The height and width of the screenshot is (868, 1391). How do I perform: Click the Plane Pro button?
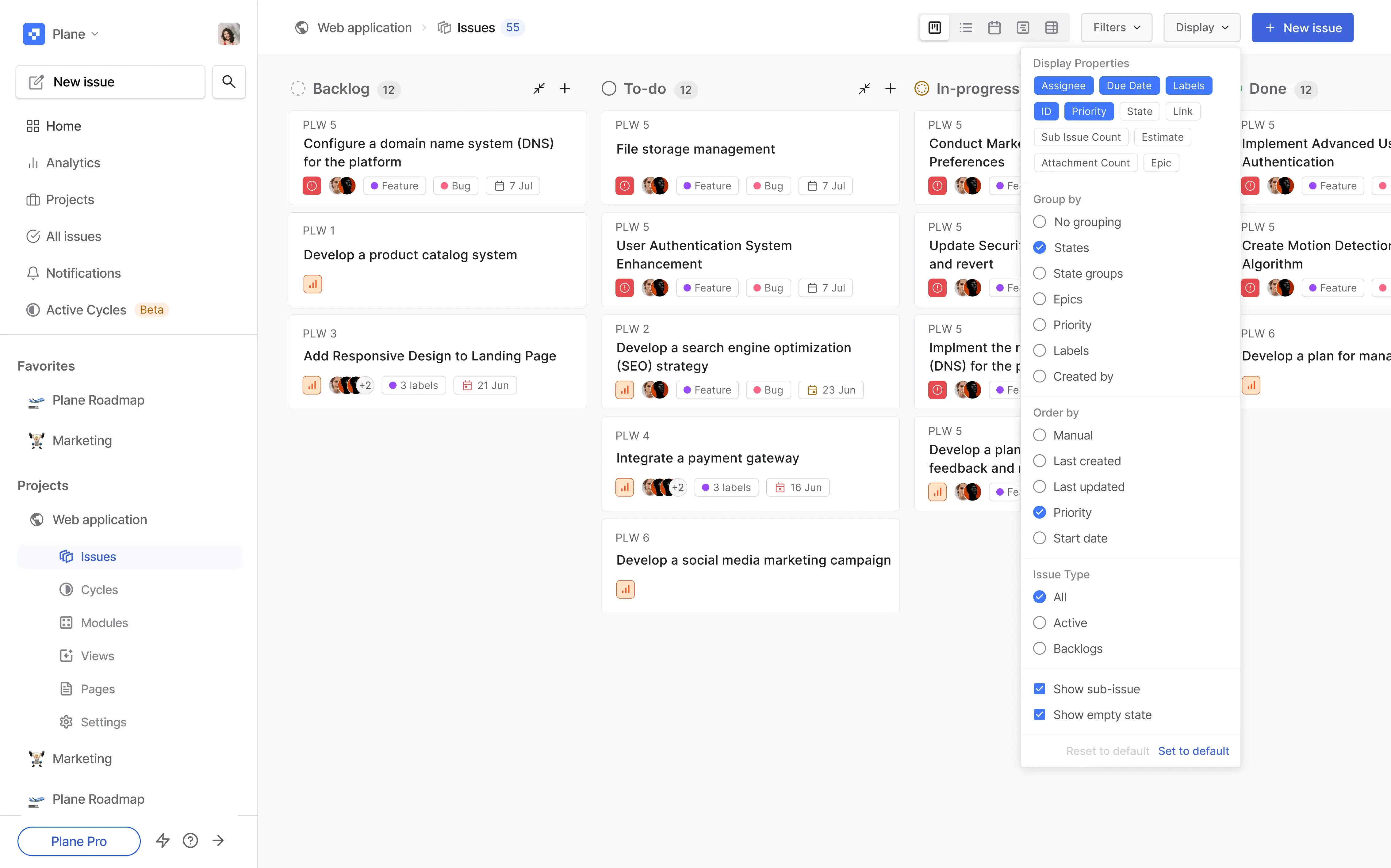pyautogui.click(x=79, y=841)
